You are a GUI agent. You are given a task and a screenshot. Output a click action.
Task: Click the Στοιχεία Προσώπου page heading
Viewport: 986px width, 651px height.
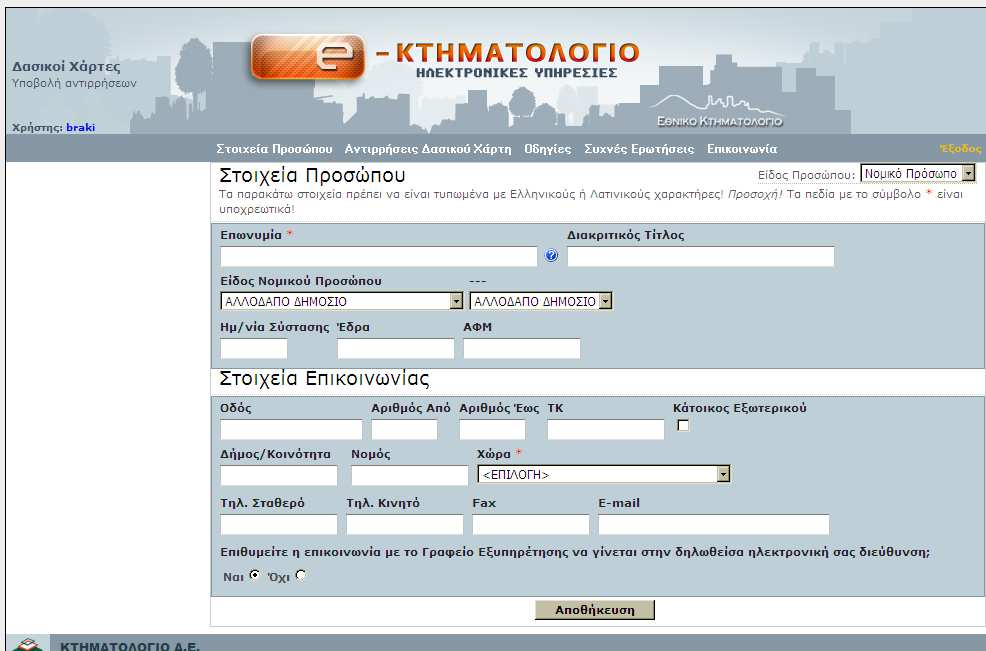(x=312, y=175)
